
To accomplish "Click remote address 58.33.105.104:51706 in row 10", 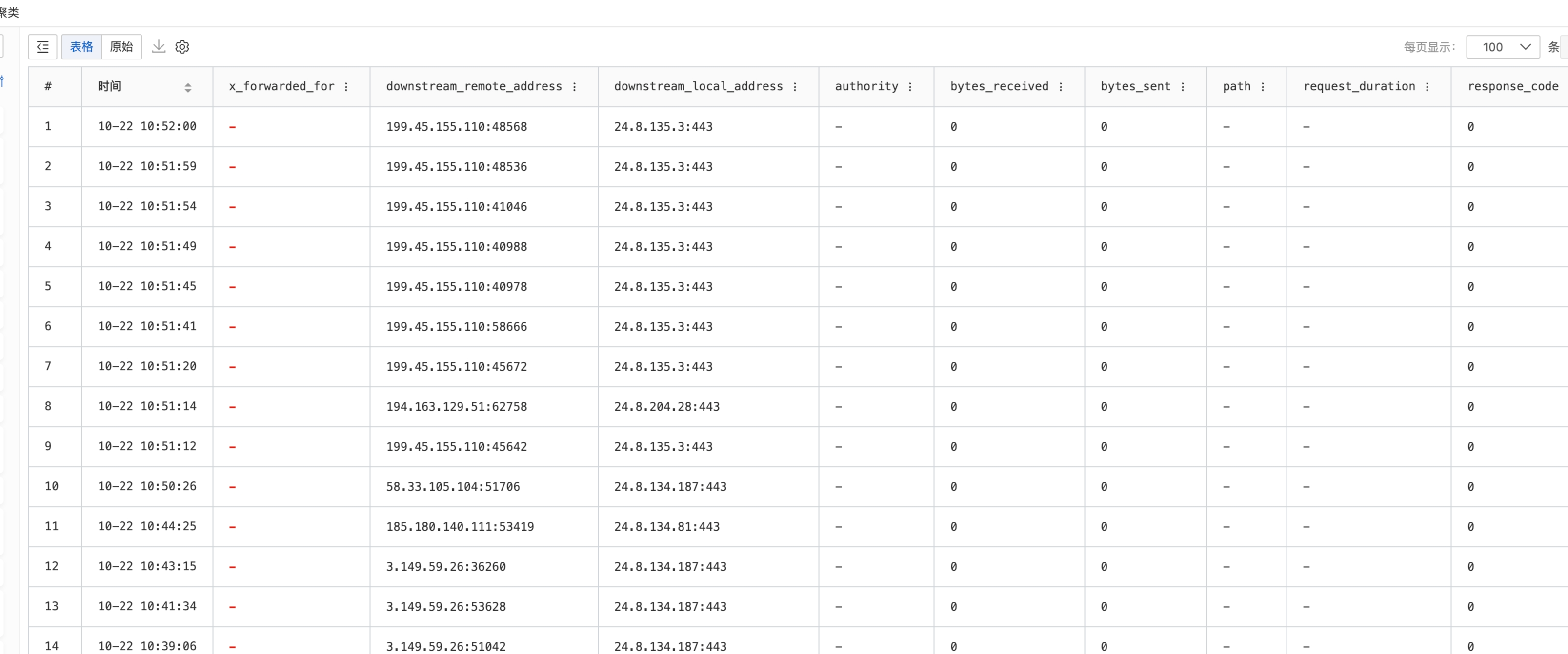I will 452,486.
